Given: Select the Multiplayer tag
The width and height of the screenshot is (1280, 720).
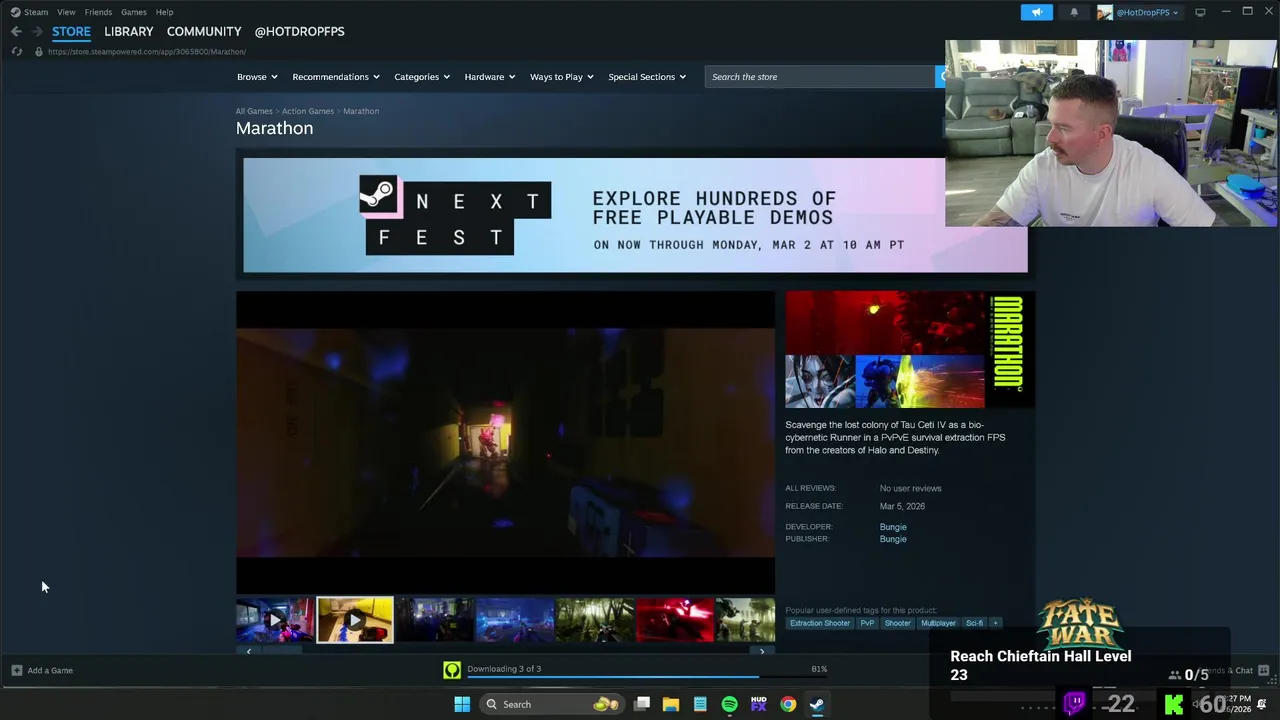Looking at the screenshot, I should [x=938, y=623].
